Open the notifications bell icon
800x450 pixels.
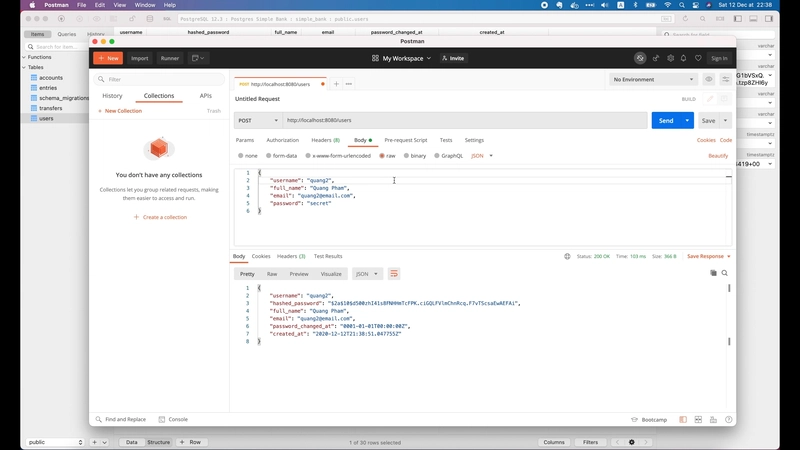(684, 58)
